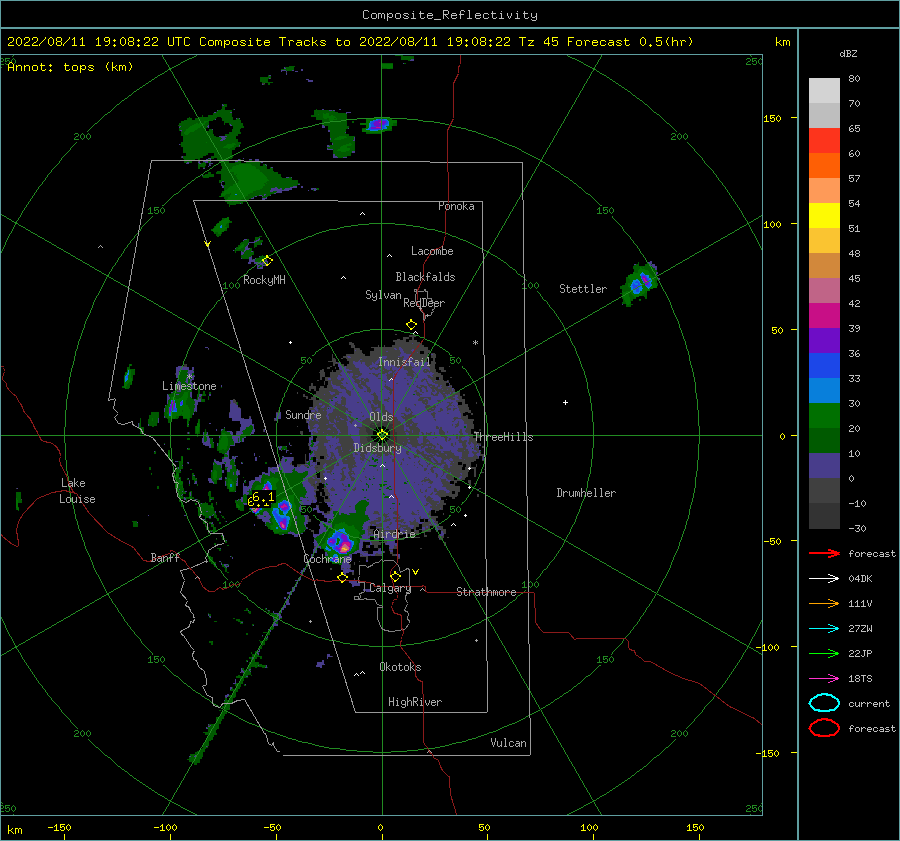Click the Calgary city label
Screen dimensions: 900x841
[390, 588]
